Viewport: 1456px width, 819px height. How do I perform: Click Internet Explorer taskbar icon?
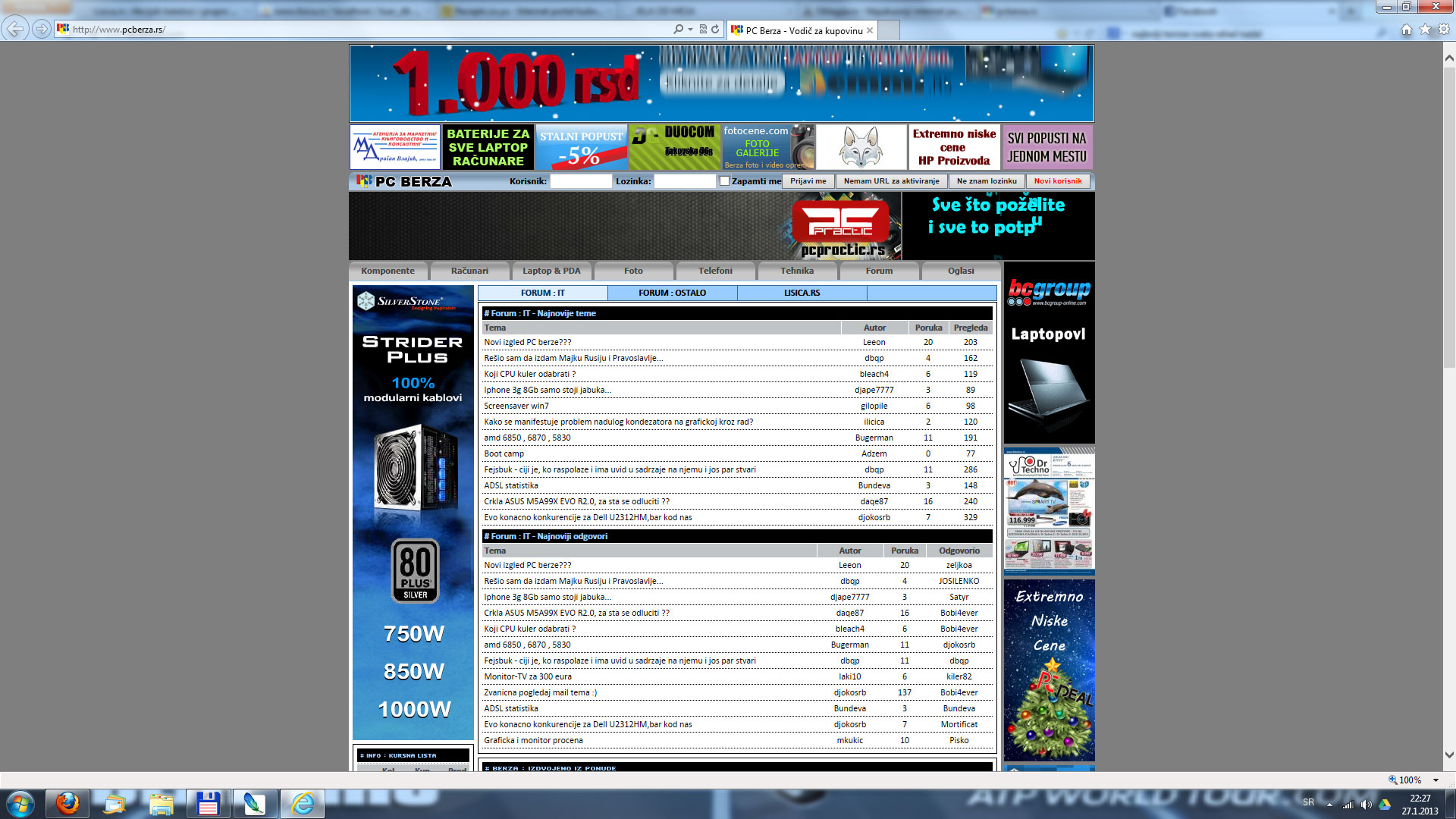303,804
